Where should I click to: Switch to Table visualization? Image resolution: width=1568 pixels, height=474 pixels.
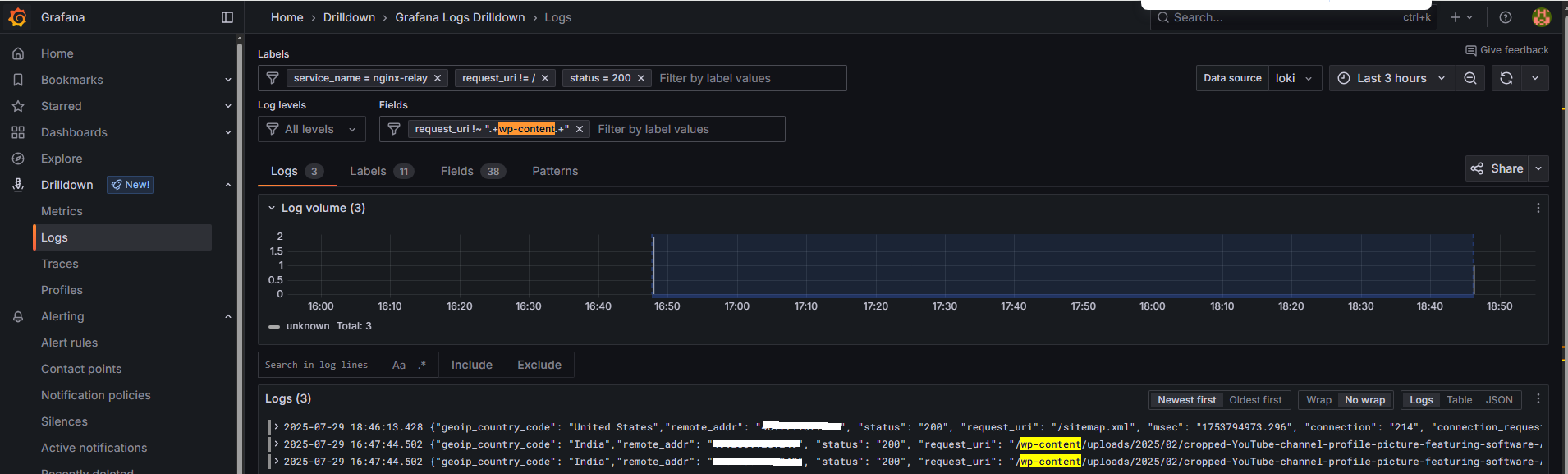pos(1459,400)
